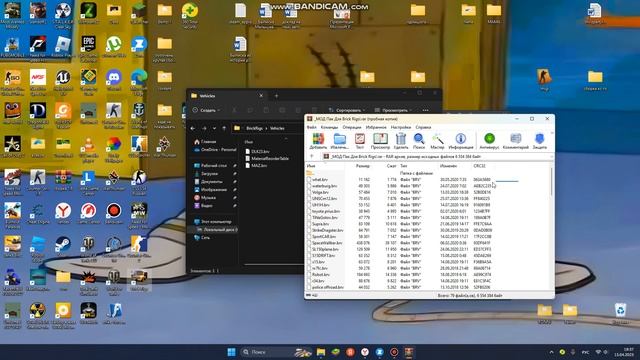Click the taskbar Поиск search box

pos(276,352)
